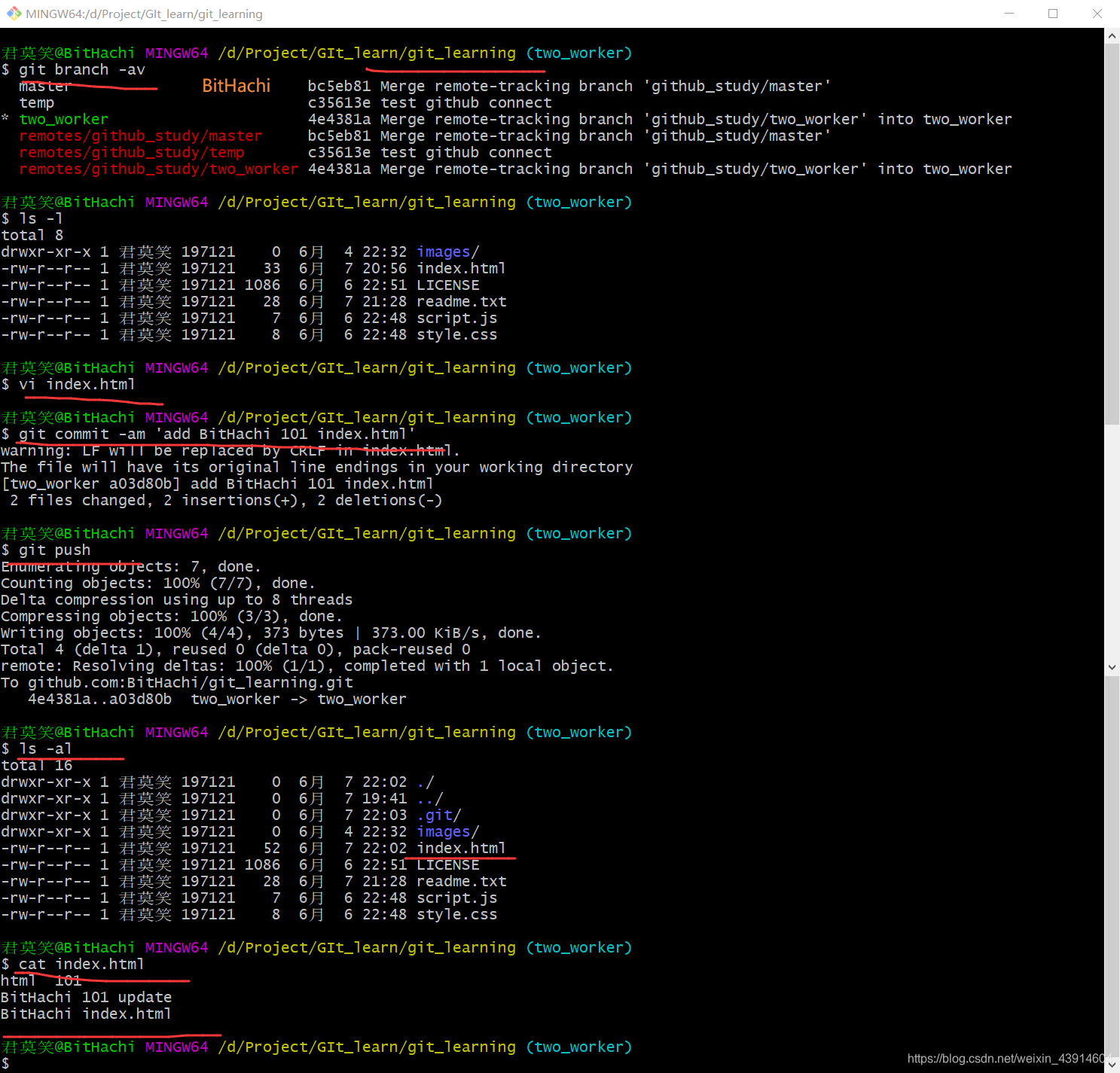Click 'LICENSE' in the 'ls -l' listing
The width and height of the screenshot is (1120, 1073).
click(x=447, y=285)
